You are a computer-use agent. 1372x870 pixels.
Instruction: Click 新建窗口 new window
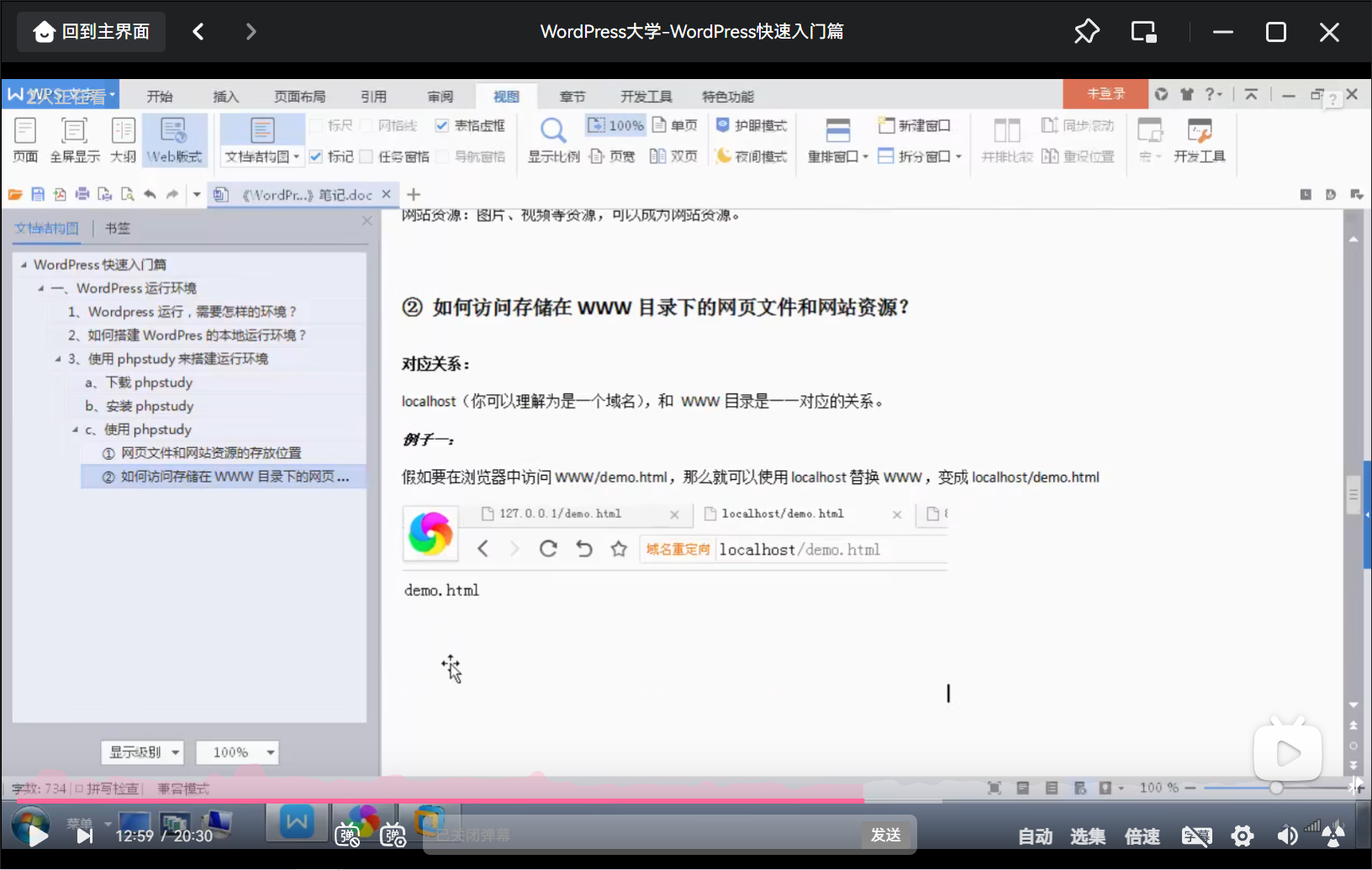(914, 125)
